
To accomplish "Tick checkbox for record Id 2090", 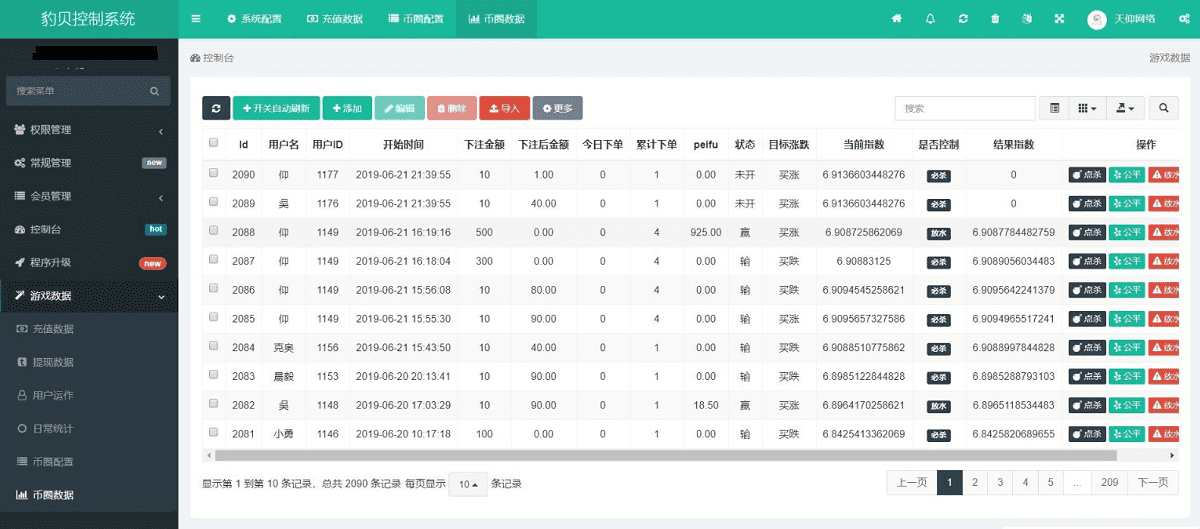I will [213, 174].
